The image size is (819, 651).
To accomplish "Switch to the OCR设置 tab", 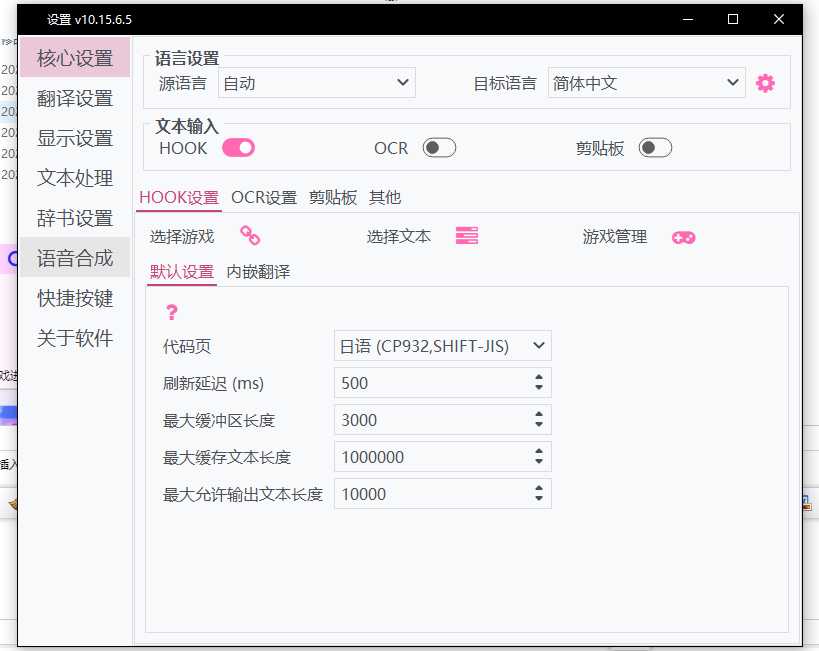I will (x=264, y=198).
